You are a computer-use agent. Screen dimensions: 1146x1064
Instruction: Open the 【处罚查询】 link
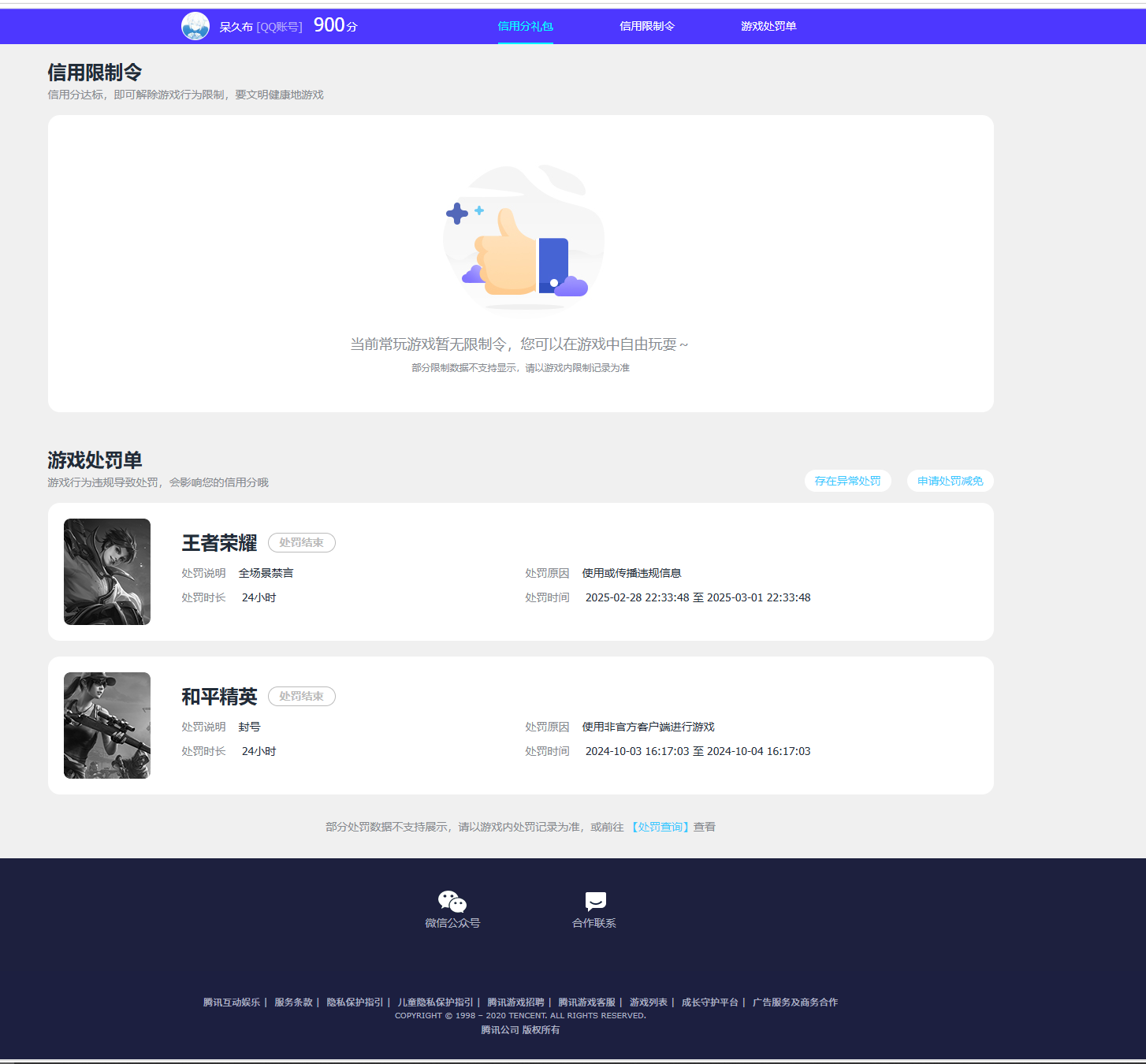[x=660, y=827]
